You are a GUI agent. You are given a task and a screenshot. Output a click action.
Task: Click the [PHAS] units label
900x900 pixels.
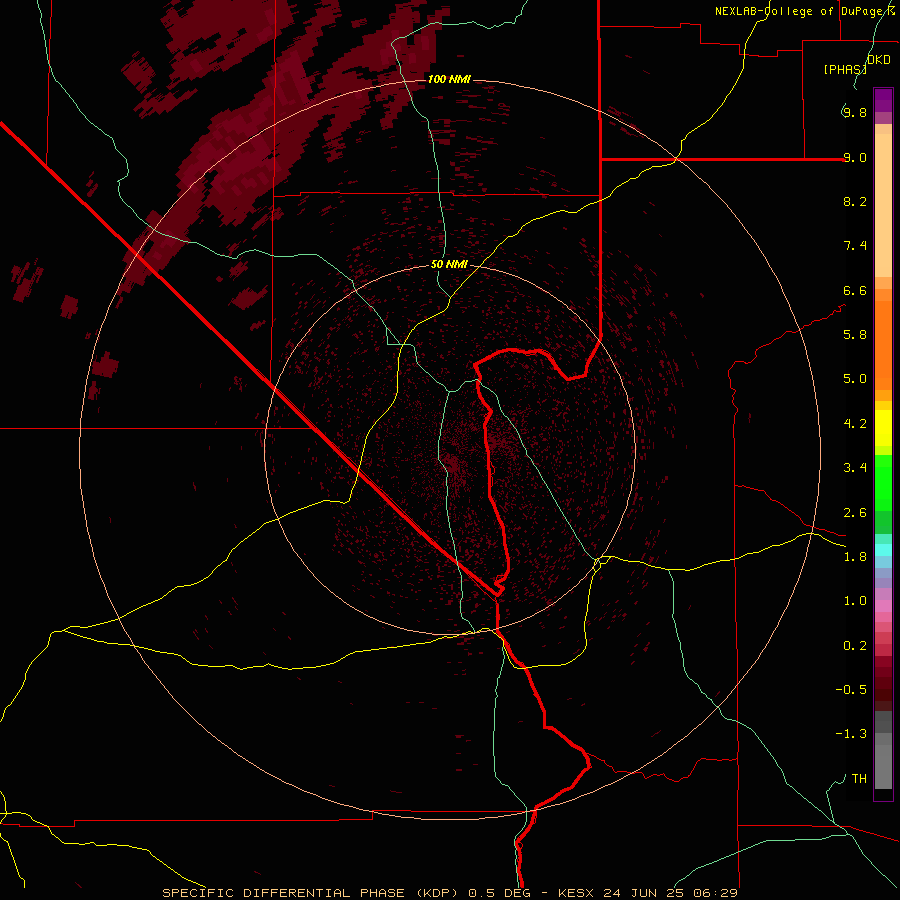pos(845,69)
